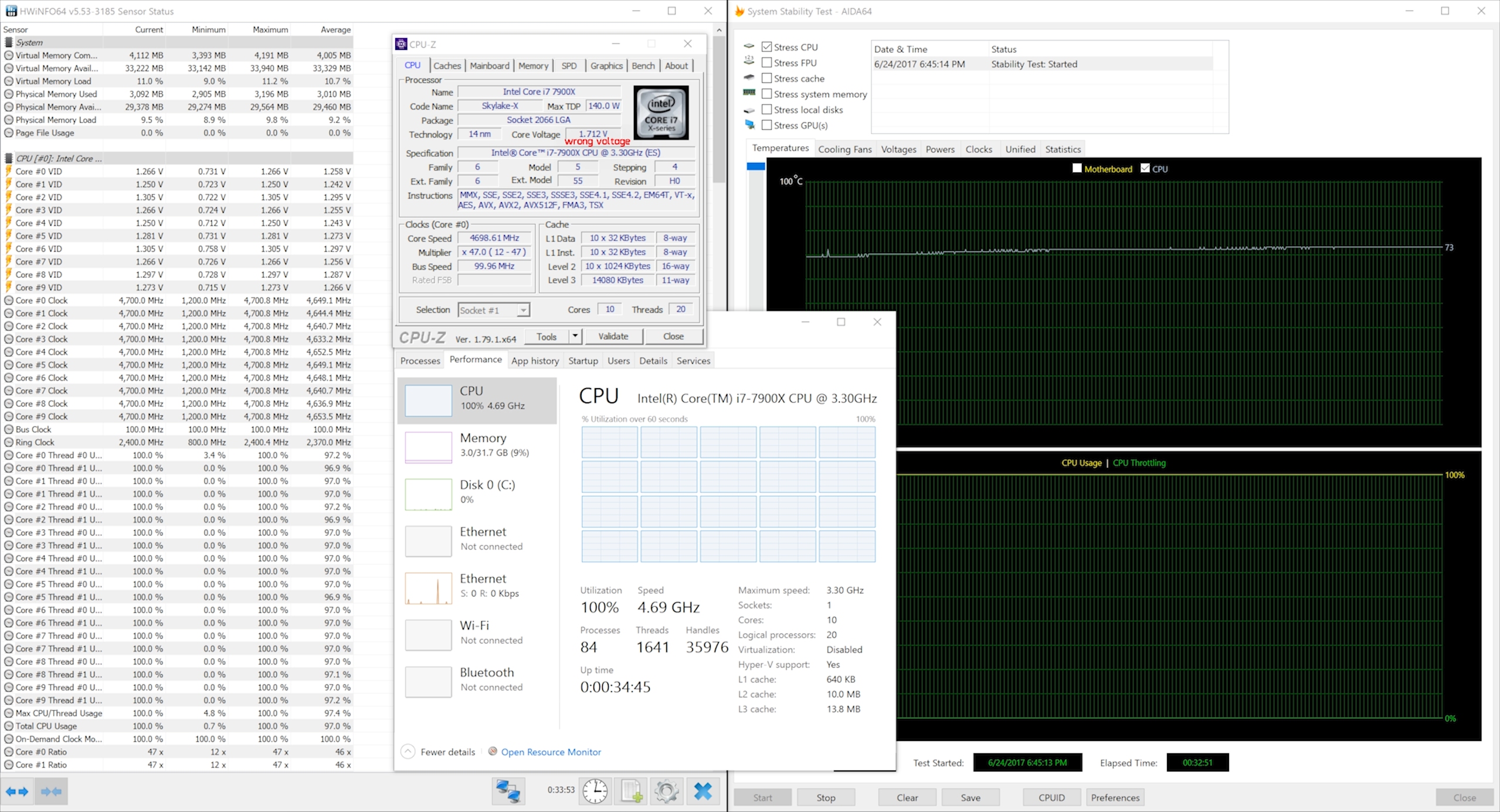Click the Intel Core i7 logo in CPU-Z
The width and height of the screenshot is (1500, 812).
(661, 113)
